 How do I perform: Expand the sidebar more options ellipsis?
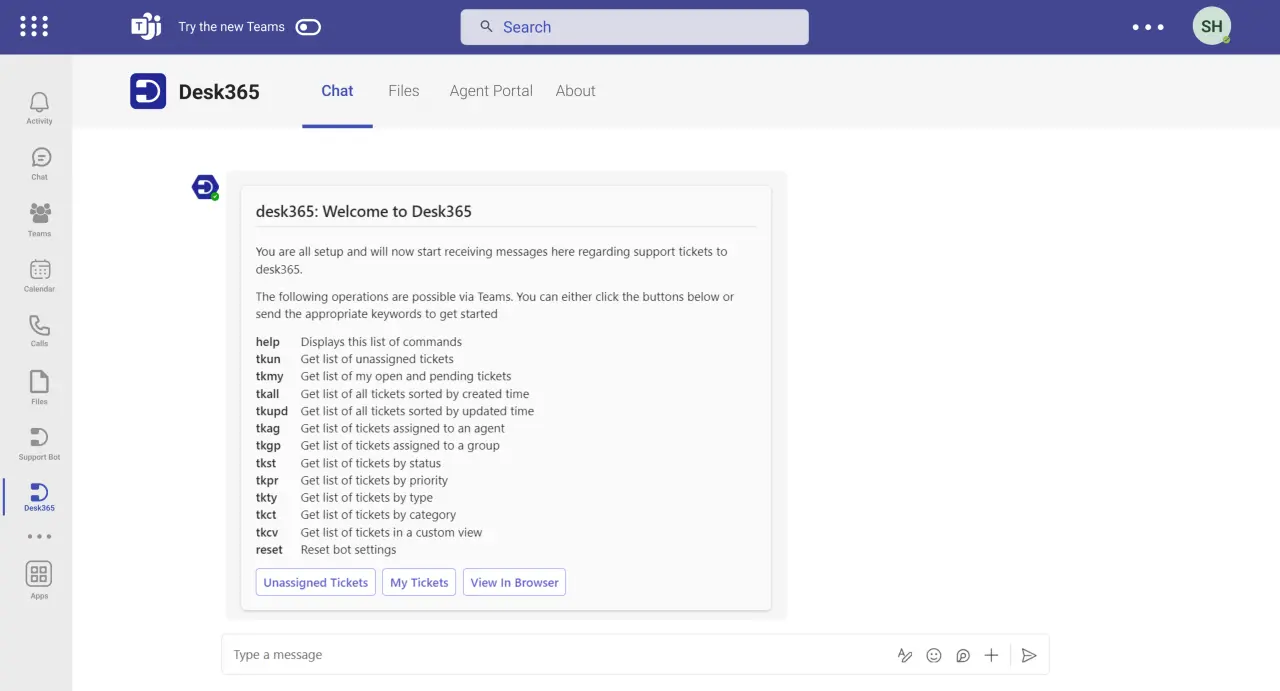pyautogui.click(x=38, y=536)
